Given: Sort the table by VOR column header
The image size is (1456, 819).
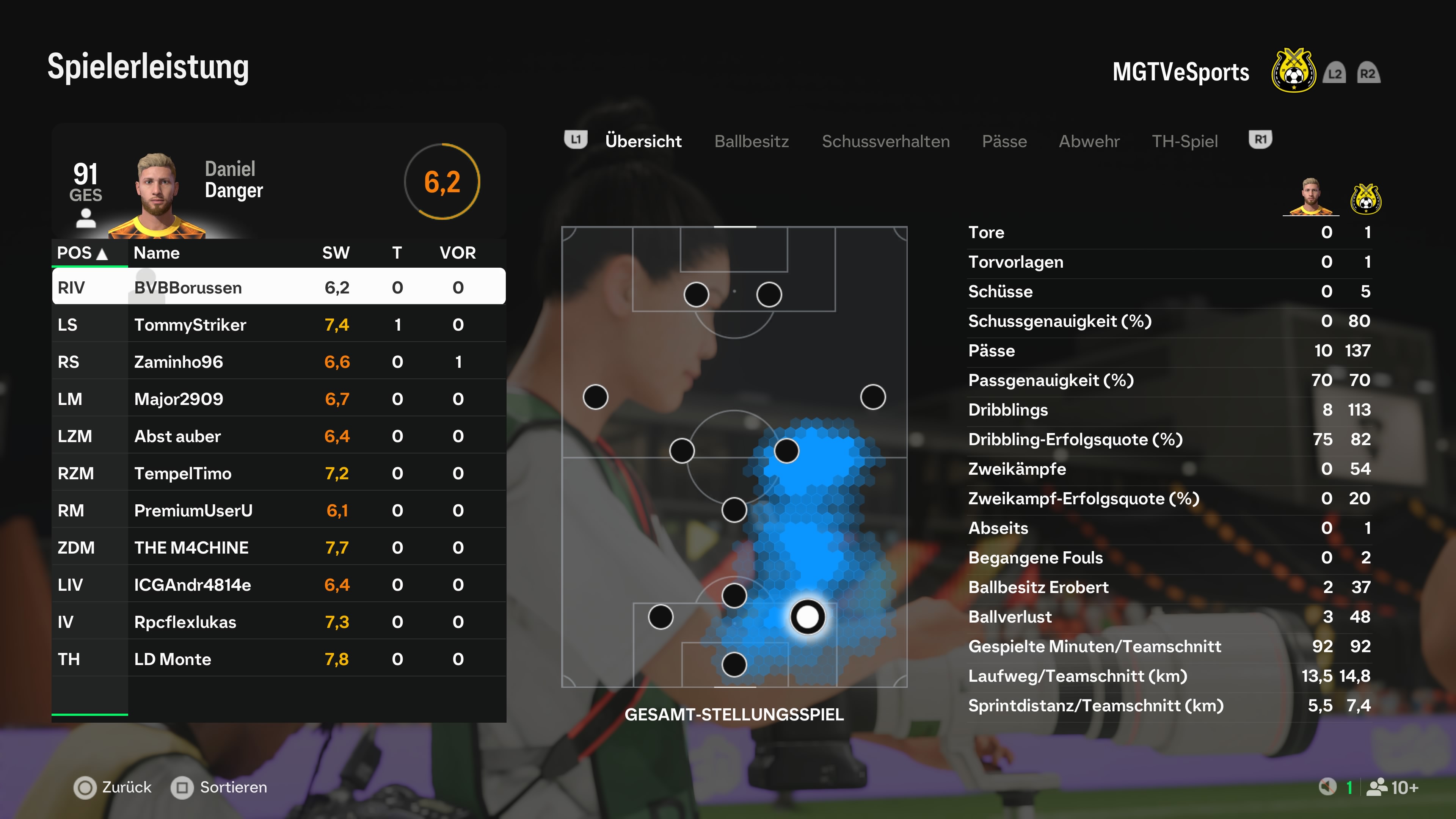Looking at the screenshot, I should (x=458, y=253).
